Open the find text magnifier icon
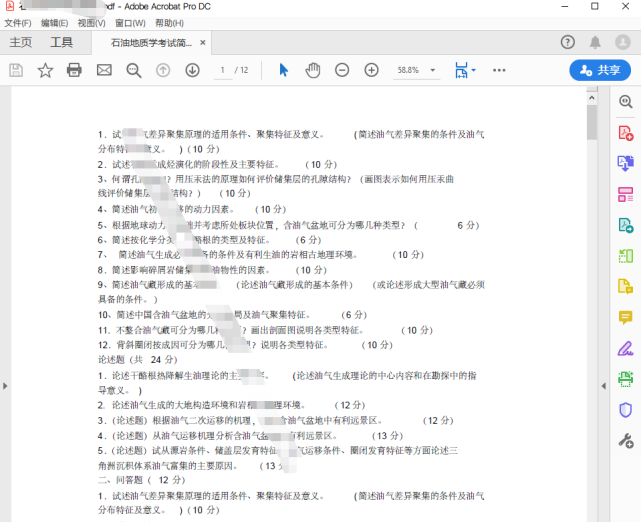Viewport: 641px width, 522px height. pos(133,70)
